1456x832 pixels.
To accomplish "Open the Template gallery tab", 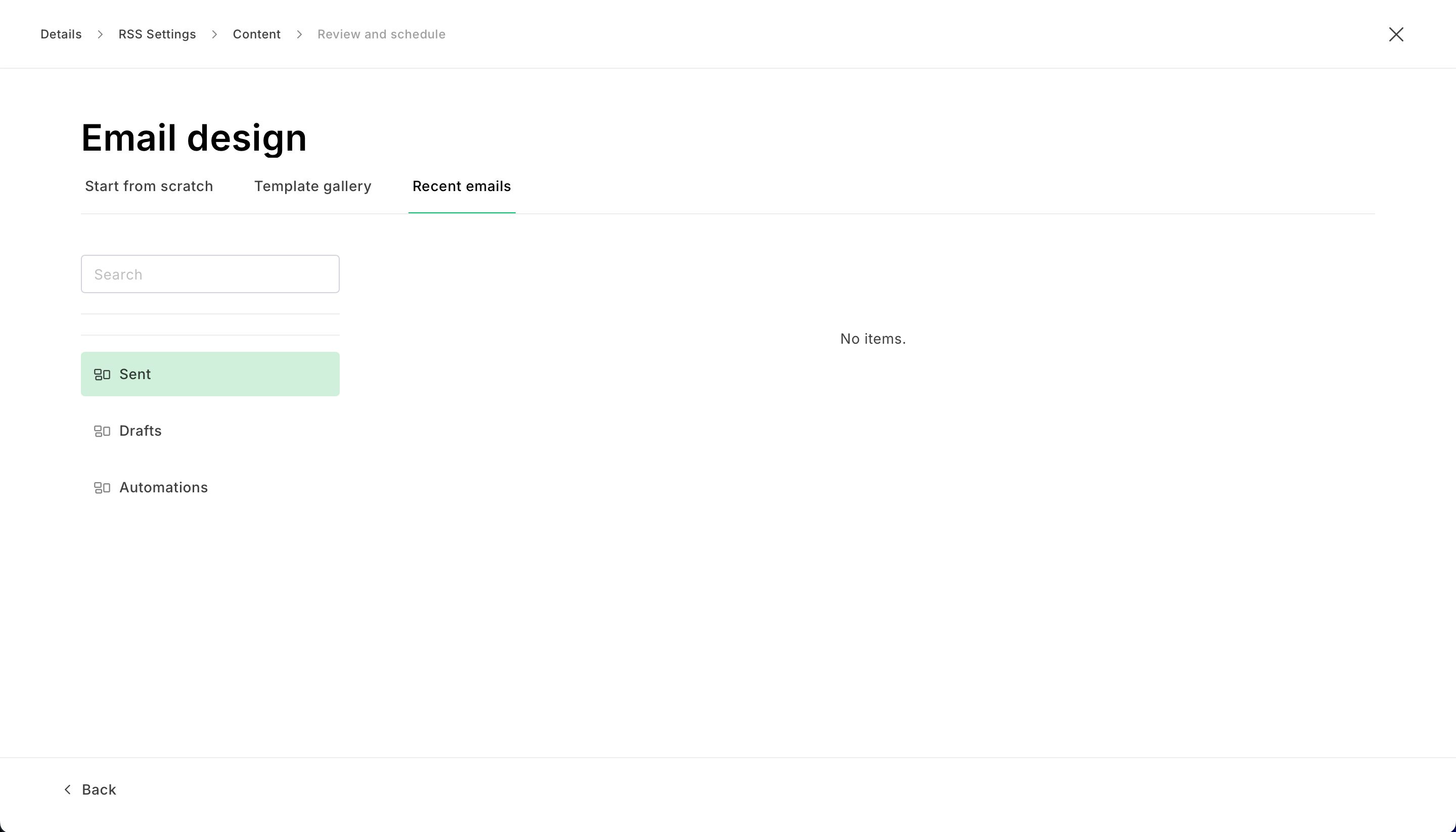I will (312, 187).
